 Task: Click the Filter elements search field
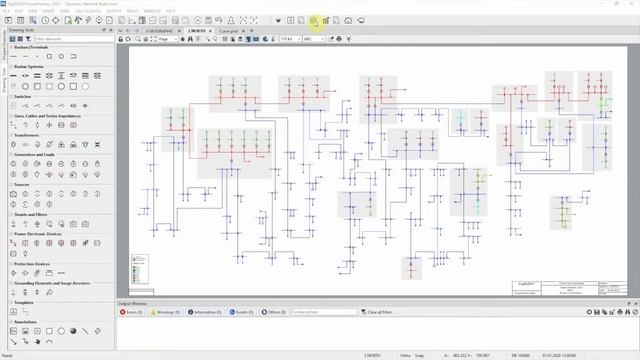(74, 39)
